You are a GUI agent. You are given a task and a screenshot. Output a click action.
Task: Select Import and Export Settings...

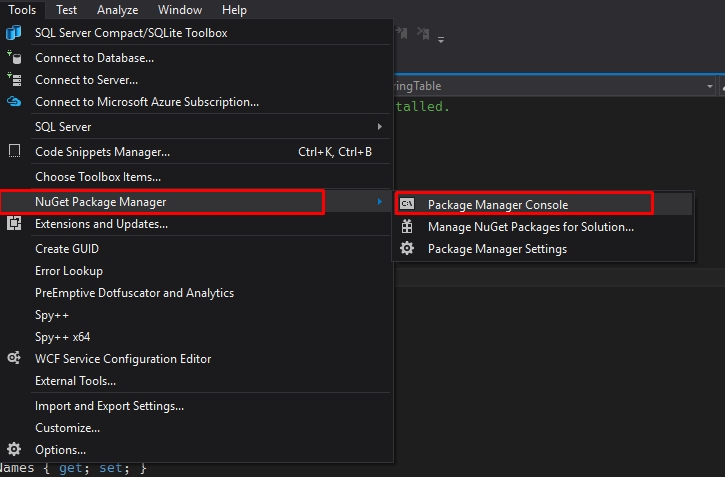click(x=197, y=406)
